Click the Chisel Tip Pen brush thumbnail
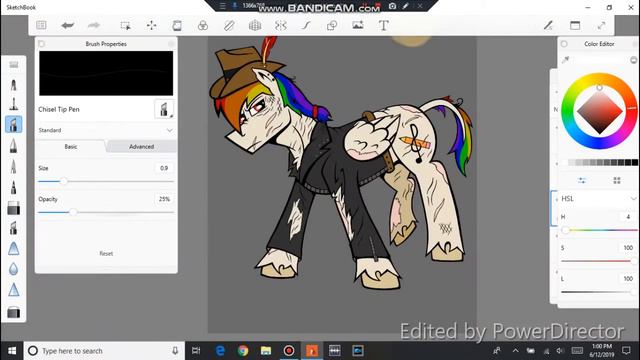The width and height of the screenshot is (640, 360). (164, 109)
